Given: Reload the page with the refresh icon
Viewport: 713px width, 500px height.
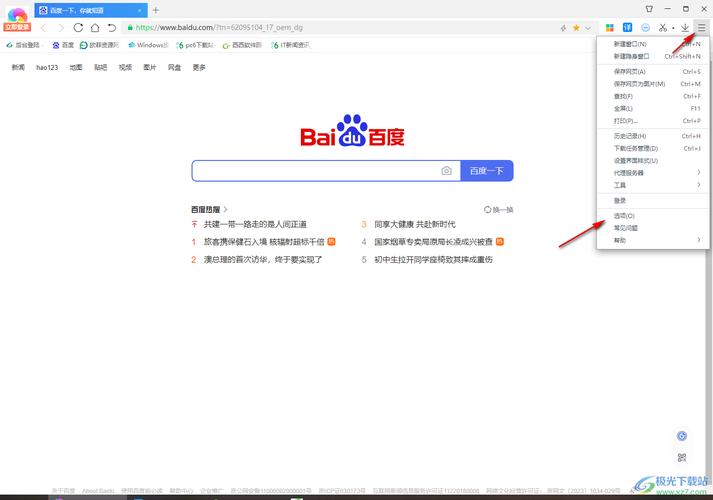Looking at the screenshot, I should pos(78,28).
